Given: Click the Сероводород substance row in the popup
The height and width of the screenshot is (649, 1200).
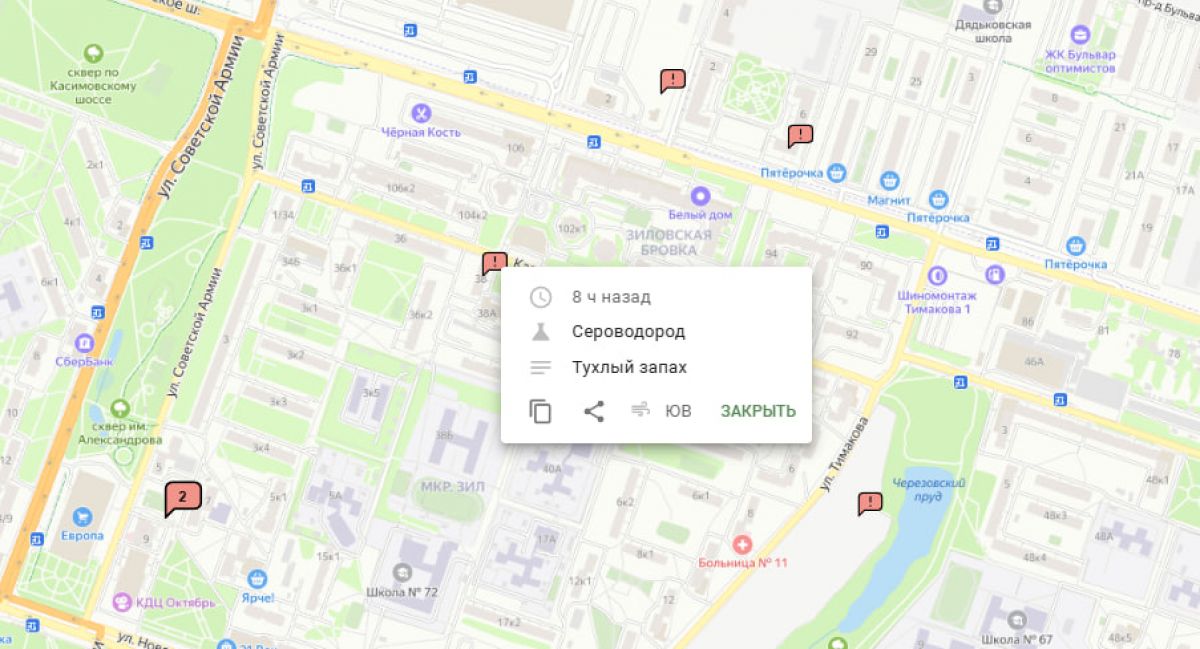Looking at the screenshot, I should [x=656, y=332].
